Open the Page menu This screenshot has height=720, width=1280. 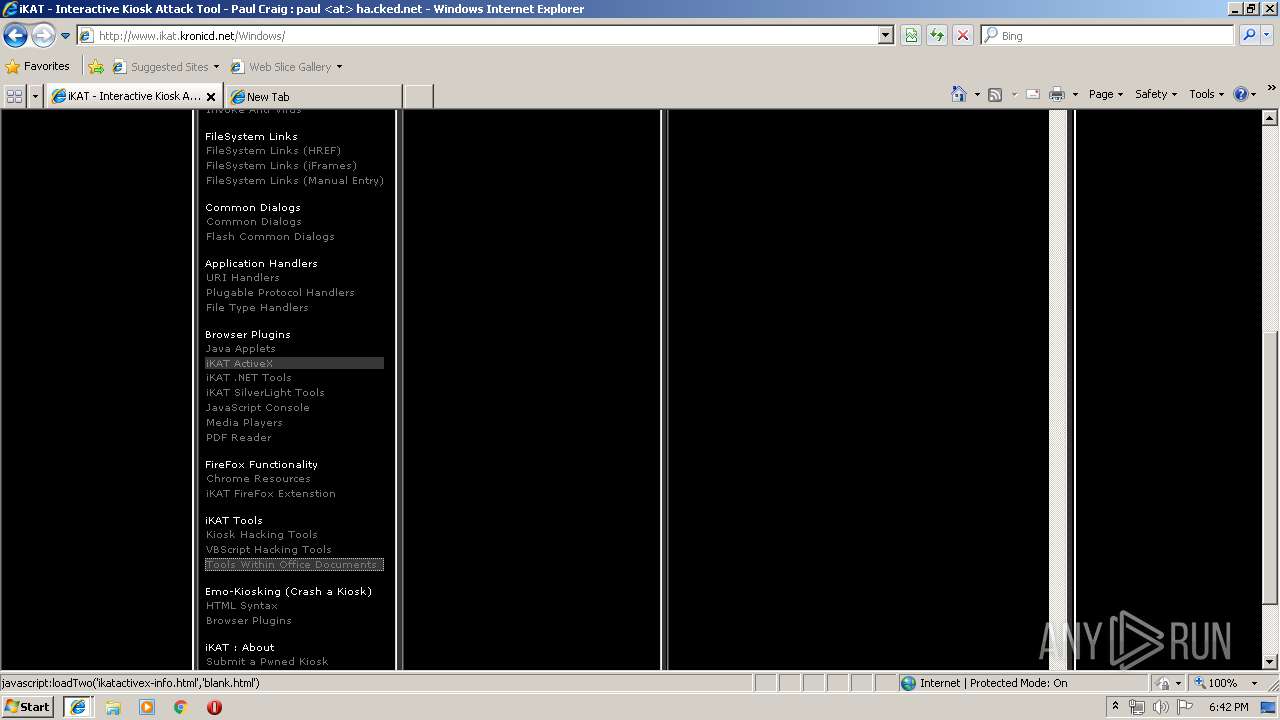point(1106,94)
